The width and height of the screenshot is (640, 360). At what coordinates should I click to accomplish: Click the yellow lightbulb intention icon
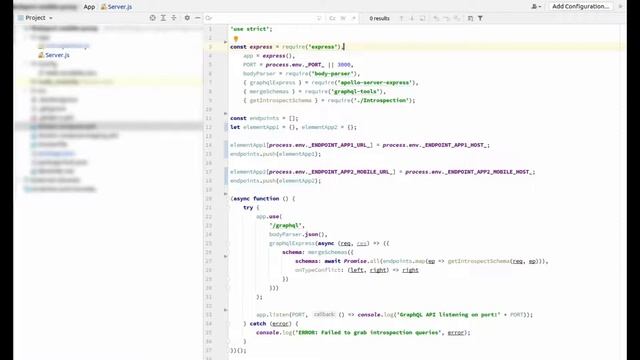(236, 39)
